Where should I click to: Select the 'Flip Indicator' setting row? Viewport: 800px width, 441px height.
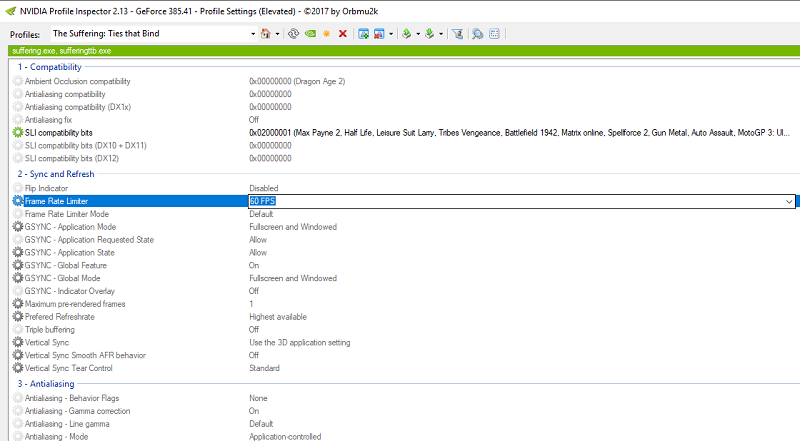[x=46, y=188]
